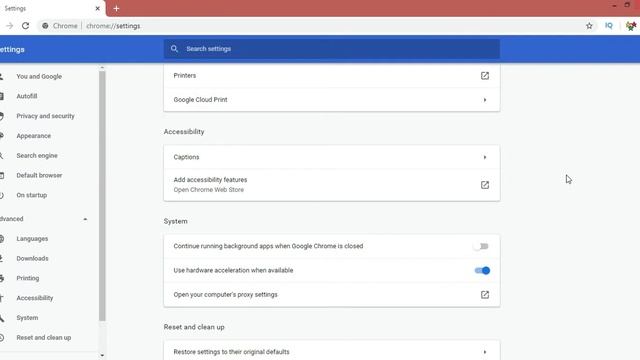Screen dimensions: 640x360
Task: Click the forward navigation arrow
Action: [x=9, y=26]
